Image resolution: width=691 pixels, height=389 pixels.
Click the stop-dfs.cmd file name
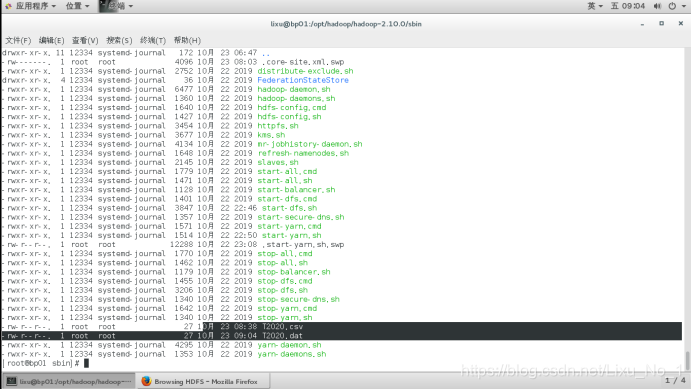pos(285,281)
